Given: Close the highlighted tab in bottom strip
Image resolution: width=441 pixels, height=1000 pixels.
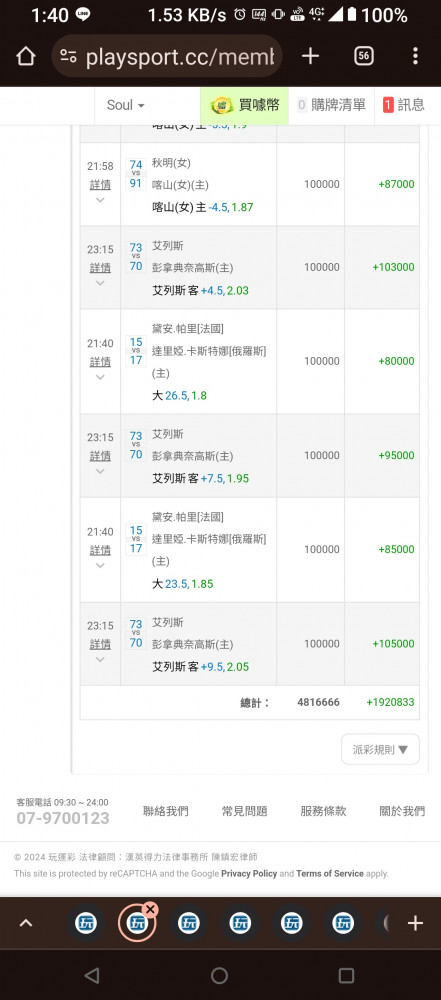Looking at the screenshot, I should point(151,909).
